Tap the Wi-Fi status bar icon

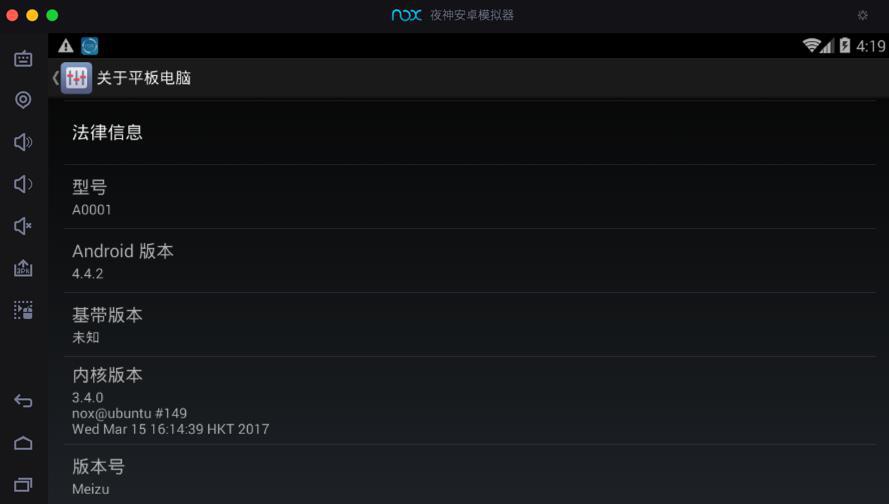811,45
